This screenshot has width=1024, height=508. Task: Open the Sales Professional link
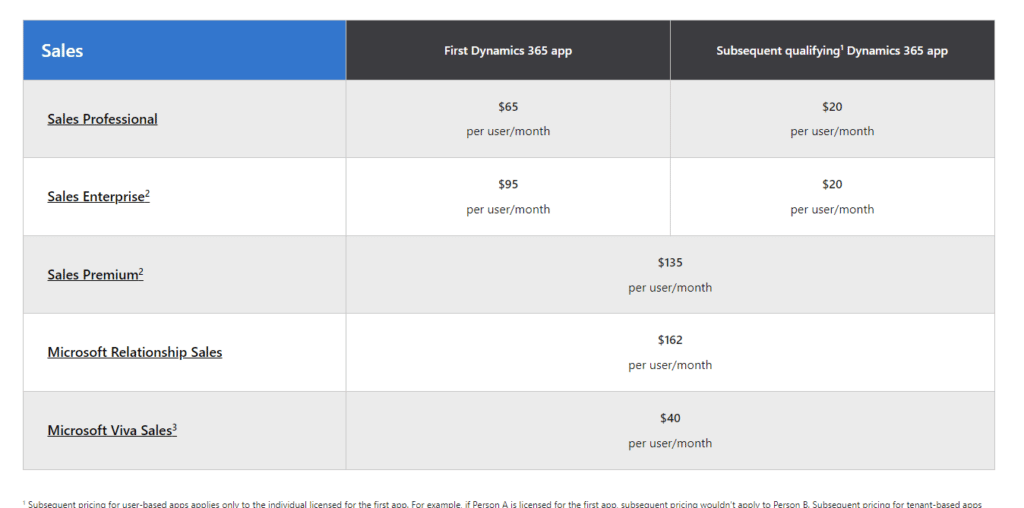click(102, 119)
